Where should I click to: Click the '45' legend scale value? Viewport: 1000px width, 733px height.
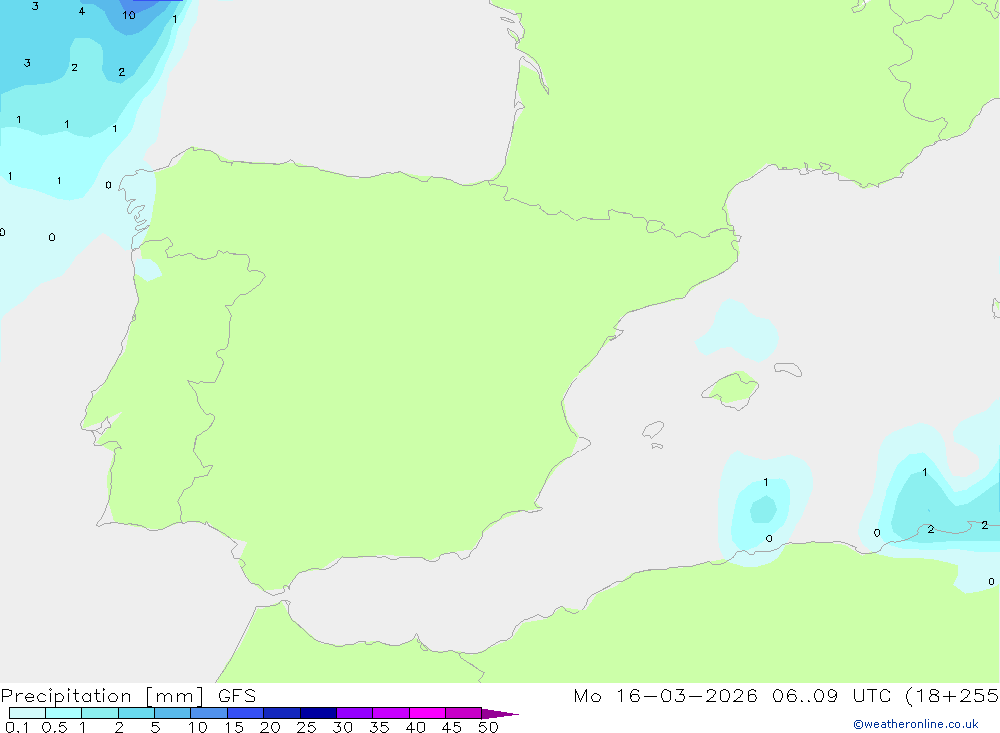coord(452,727)
